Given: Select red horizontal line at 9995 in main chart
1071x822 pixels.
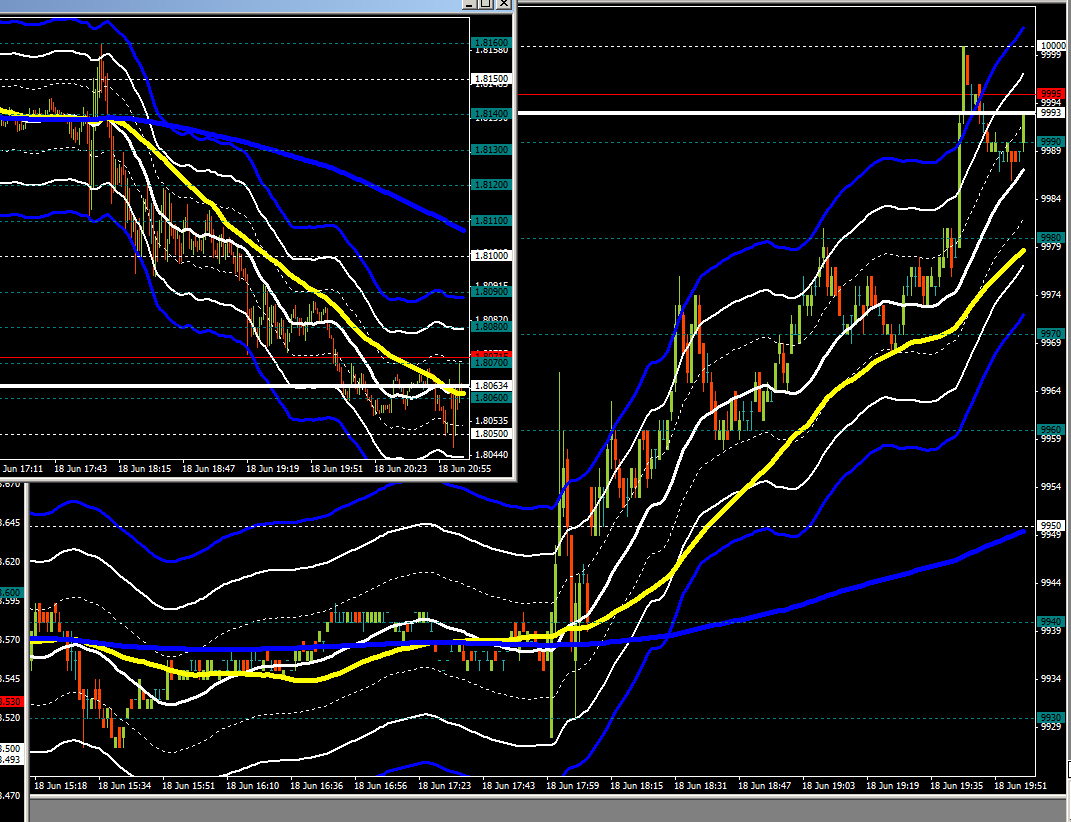Looking at the screenshot, I should [x=777, y=94].
